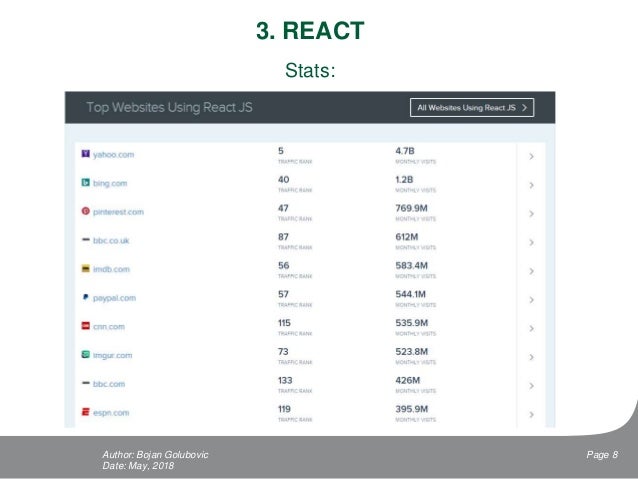Open the bing.com link

pos(110,184)
